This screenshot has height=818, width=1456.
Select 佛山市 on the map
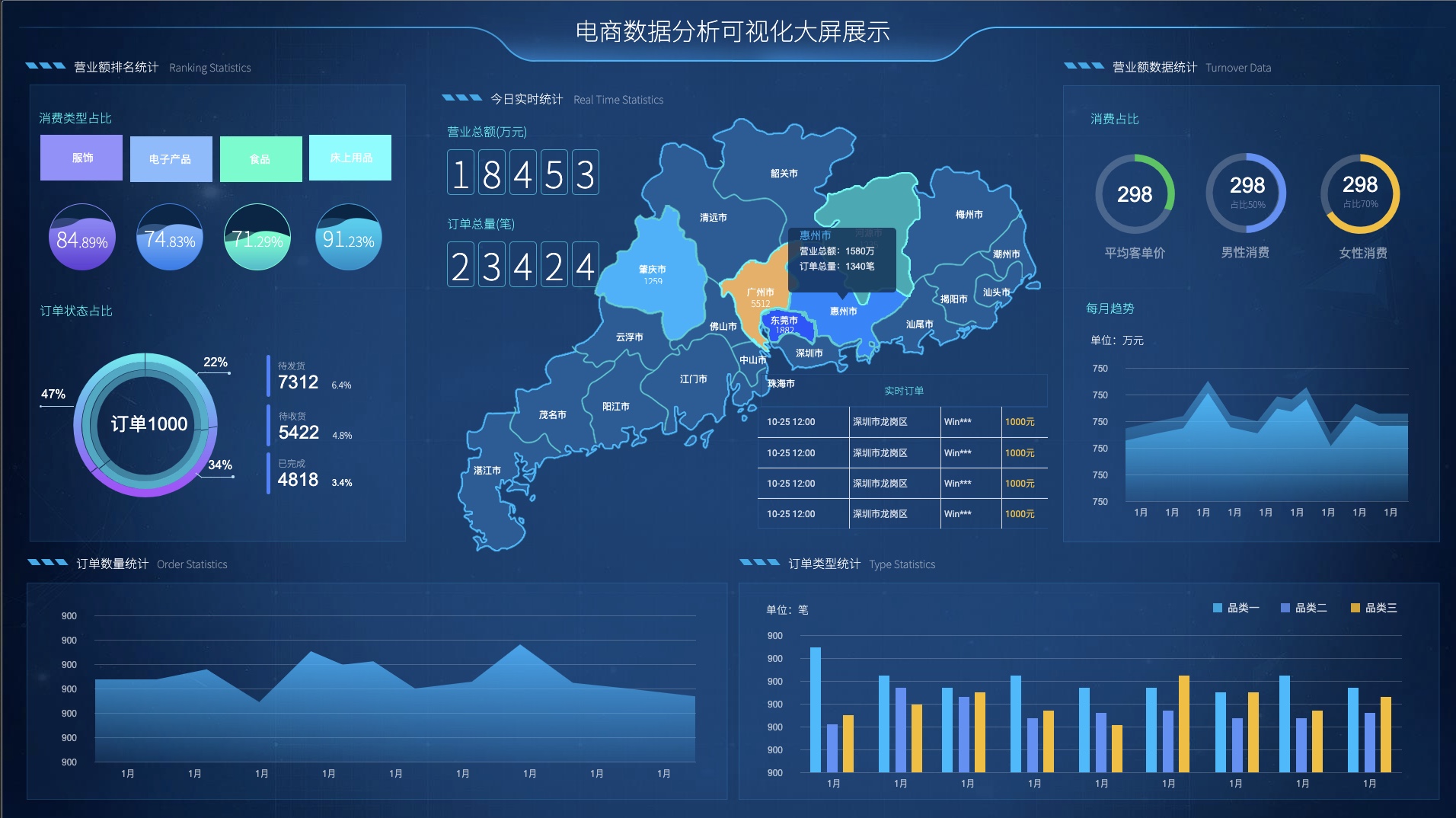pos(723,327)
